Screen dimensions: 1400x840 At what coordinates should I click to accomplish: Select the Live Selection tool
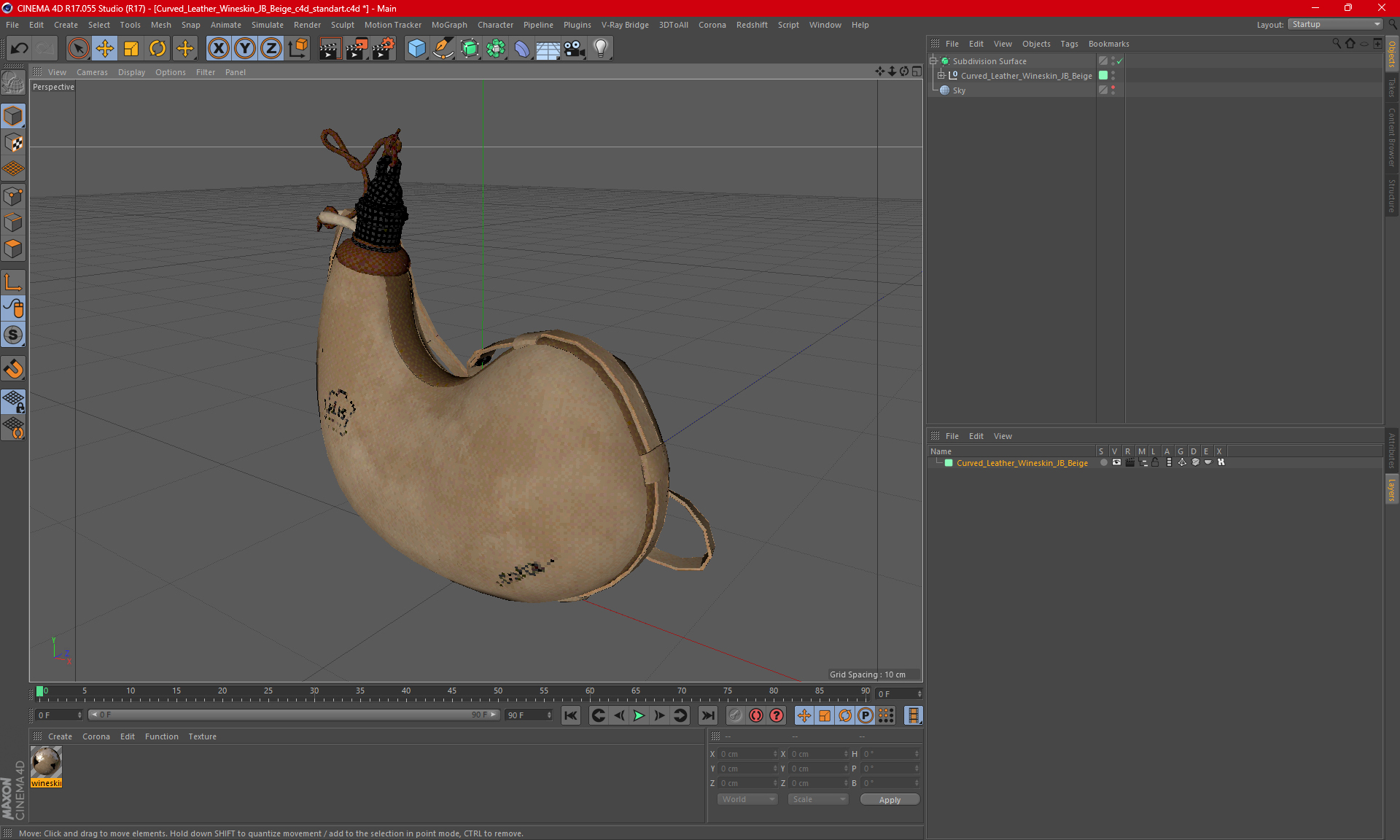coord(78,48)
